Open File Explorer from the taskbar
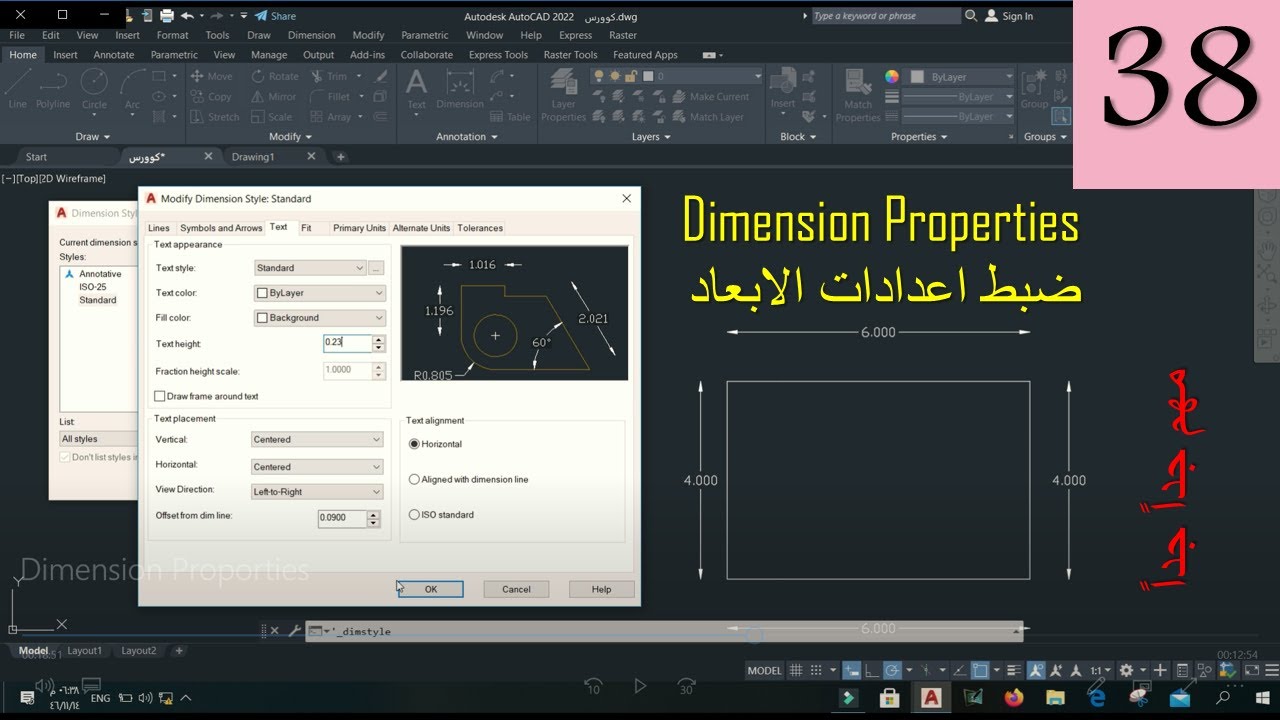 coord(1055,697)
